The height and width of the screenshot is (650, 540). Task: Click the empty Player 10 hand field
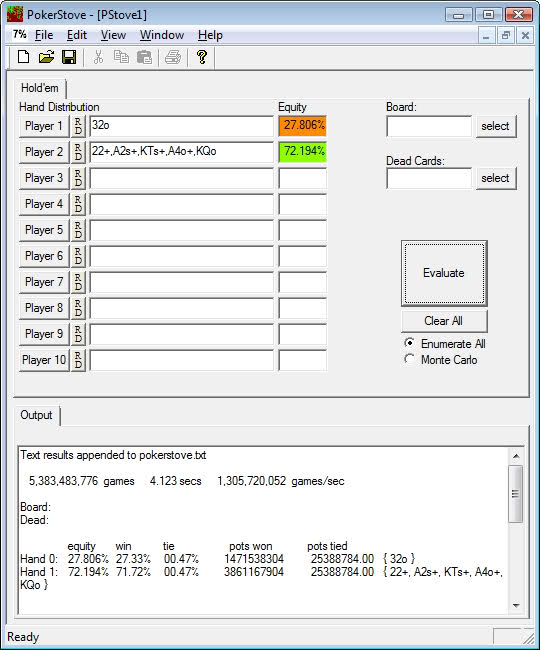pyautogui.click(x=182, y=360)
